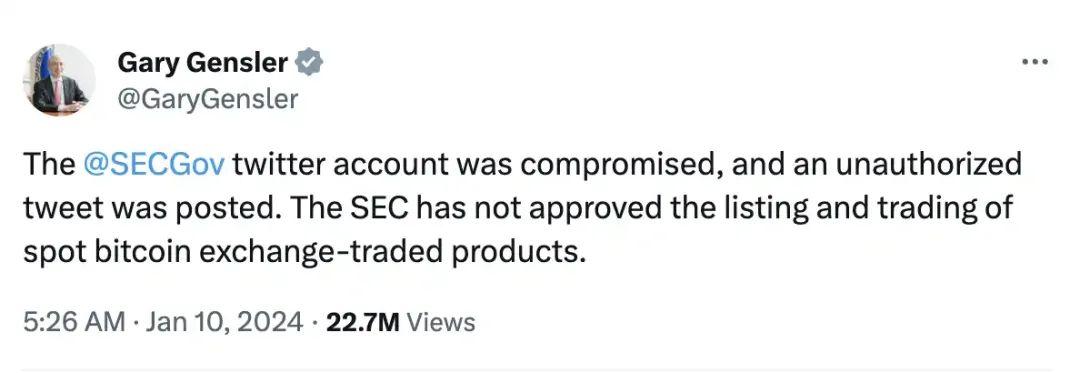Click the 5:26 AM timestamp
The width and height of the screenshot is (1080, 373).
(x=74, y=321)
